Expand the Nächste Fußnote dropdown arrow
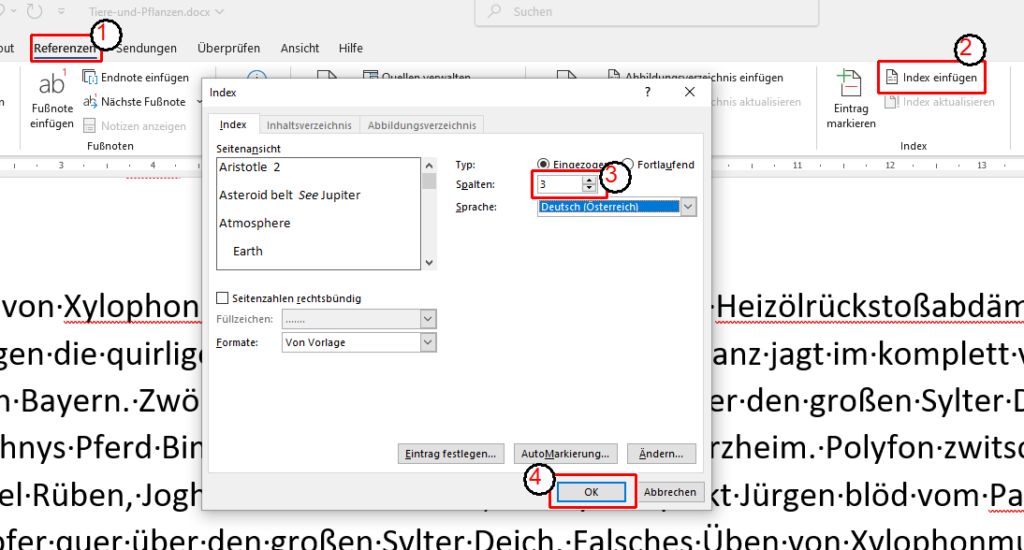Image resolution: width=1024 pixels, height=550 pixels. pos(193,102)
